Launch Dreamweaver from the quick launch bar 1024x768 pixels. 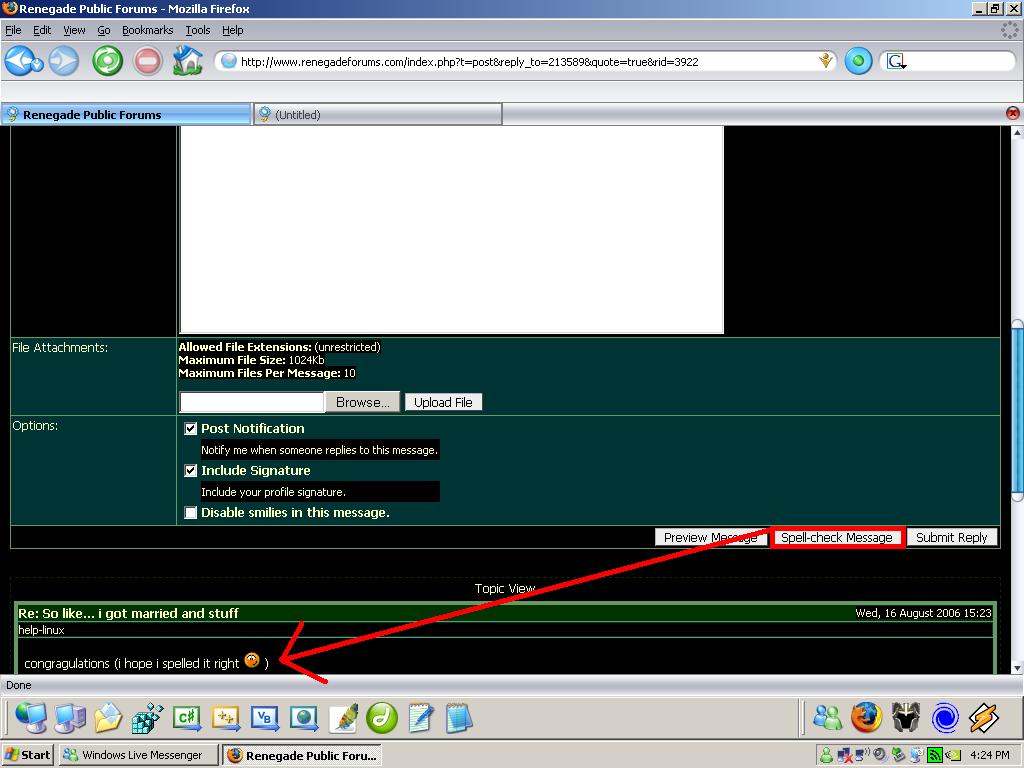point(382,717)
